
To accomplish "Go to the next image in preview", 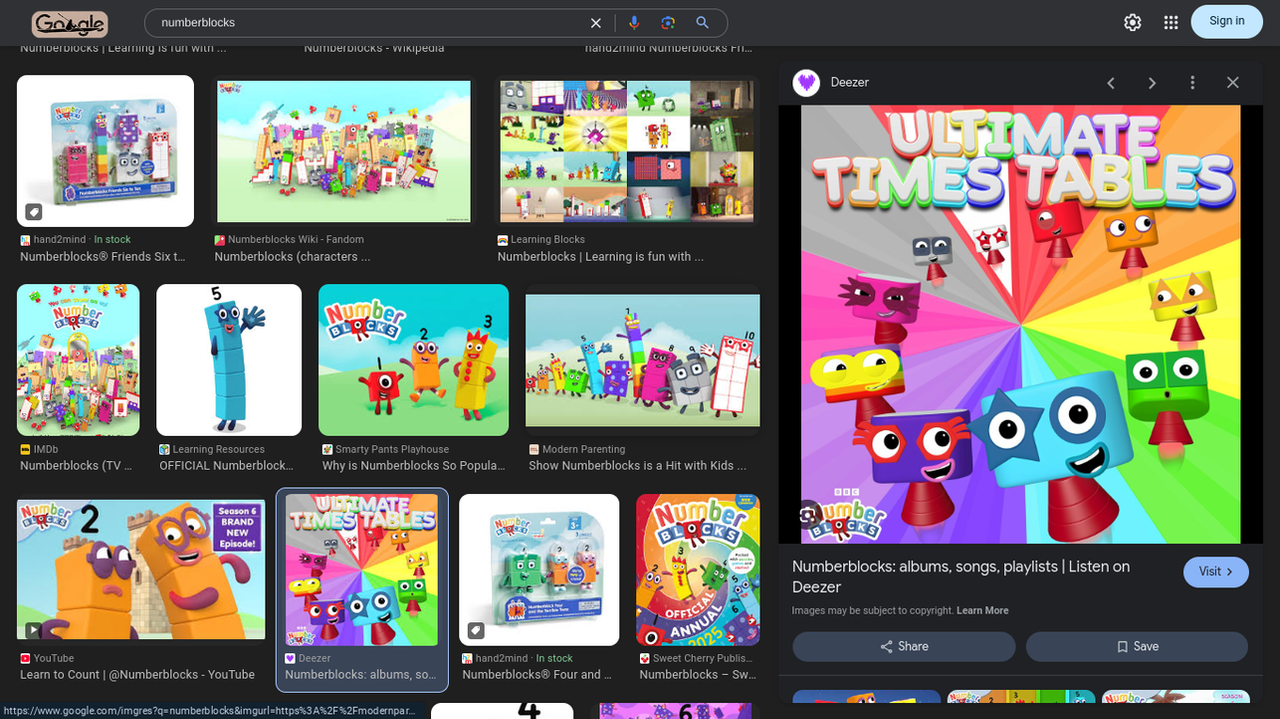I will pos(1152,83).
